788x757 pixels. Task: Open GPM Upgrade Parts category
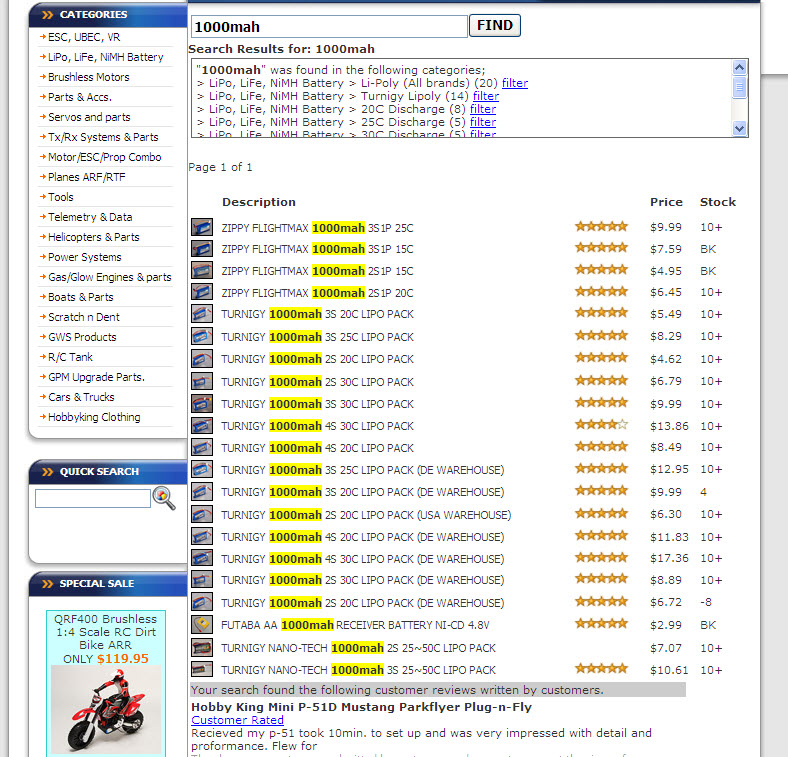96,377
